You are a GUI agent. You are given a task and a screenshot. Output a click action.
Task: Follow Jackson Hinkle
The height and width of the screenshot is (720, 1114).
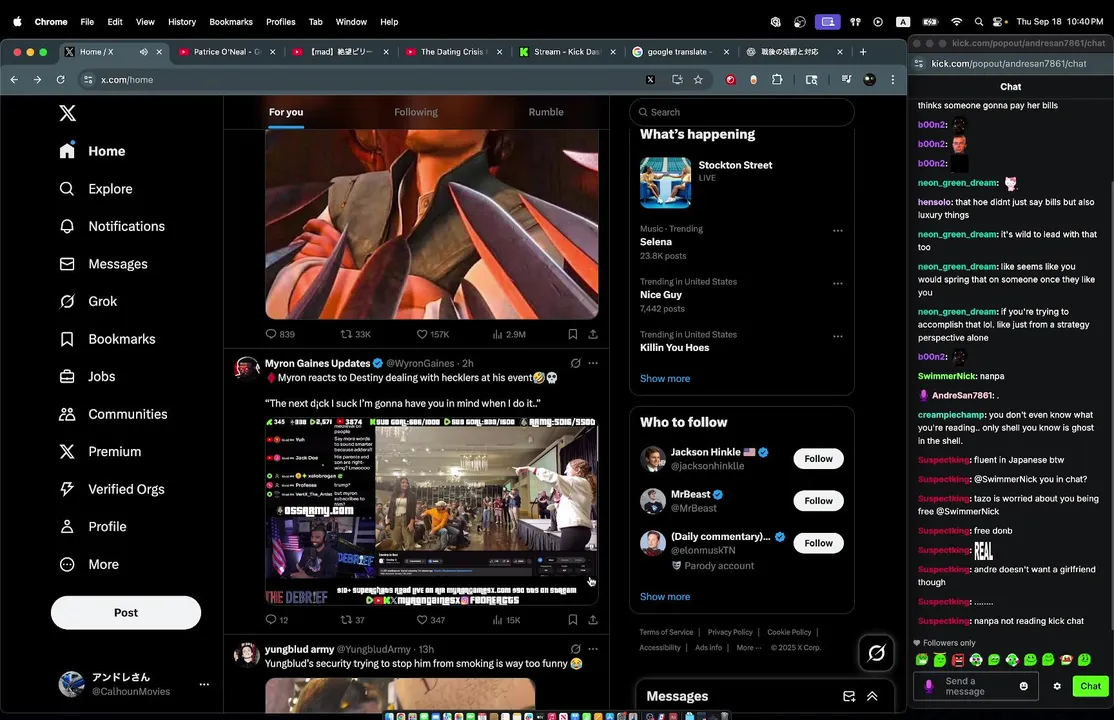[x=818, y=458]
